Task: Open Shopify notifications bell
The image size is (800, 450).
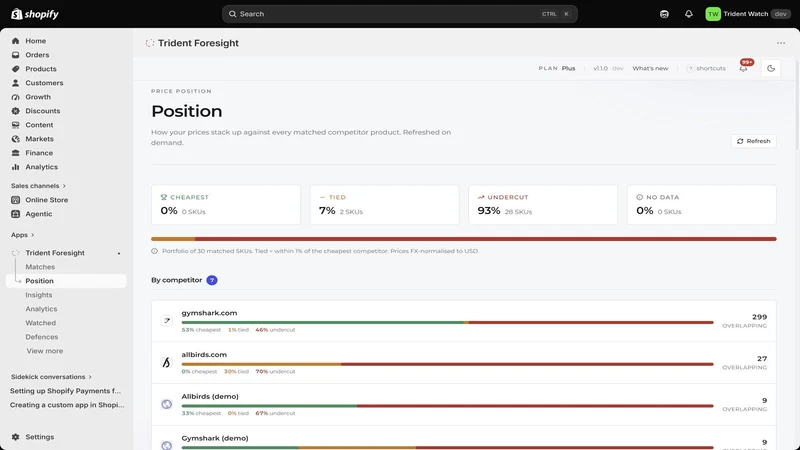Action: point(688,14)
